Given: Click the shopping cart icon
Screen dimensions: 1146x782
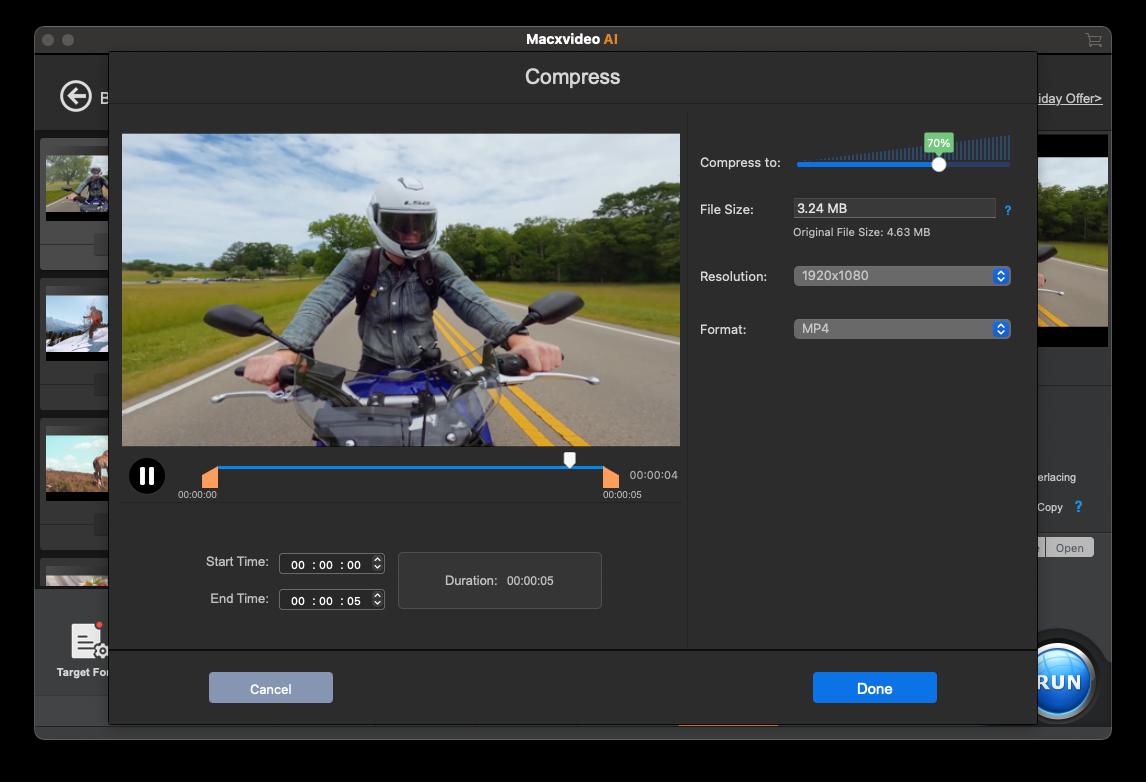Looking at the screenshot, I should (1093, 40).
